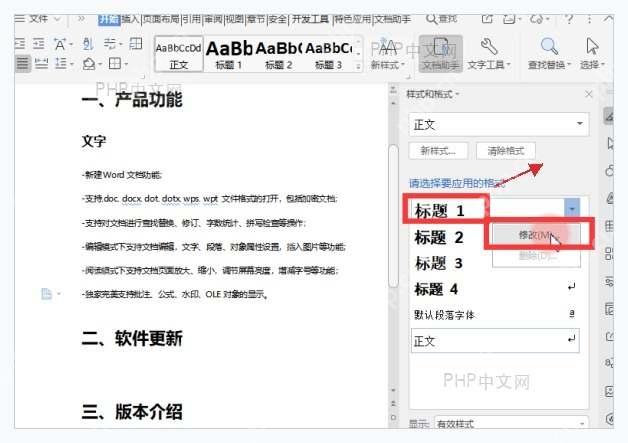
Task: Apply the 标题 3 style from ribbon gallery
Action: pyautogui.click(x=328, y=54)
